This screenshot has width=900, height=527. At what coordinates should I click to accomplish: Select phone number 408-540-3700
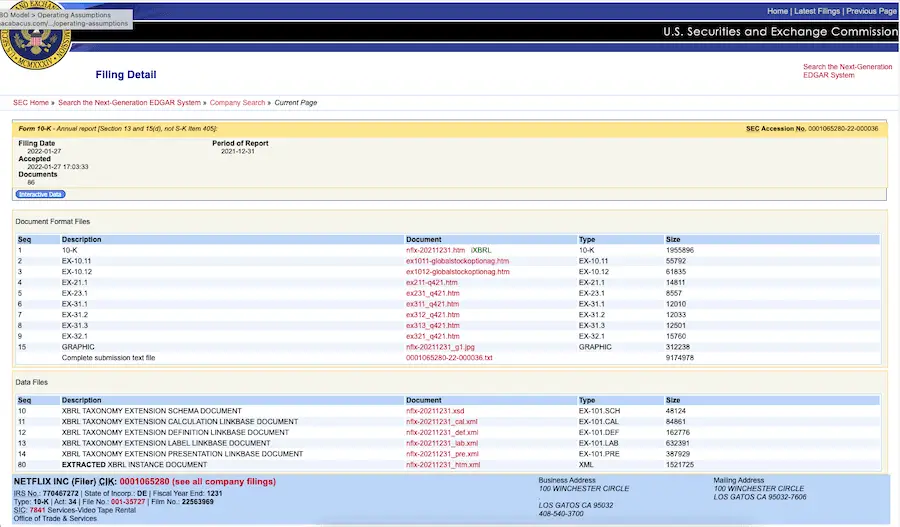point(561,514)
